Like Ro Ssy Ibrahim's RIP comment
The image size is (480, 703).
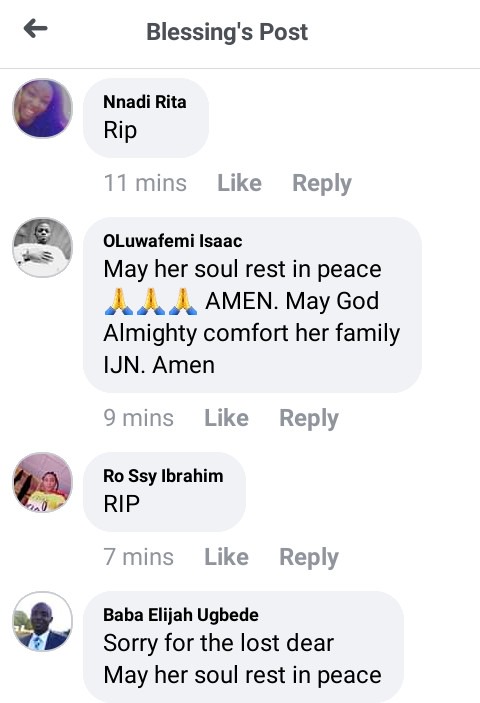[x=226, y=557]
